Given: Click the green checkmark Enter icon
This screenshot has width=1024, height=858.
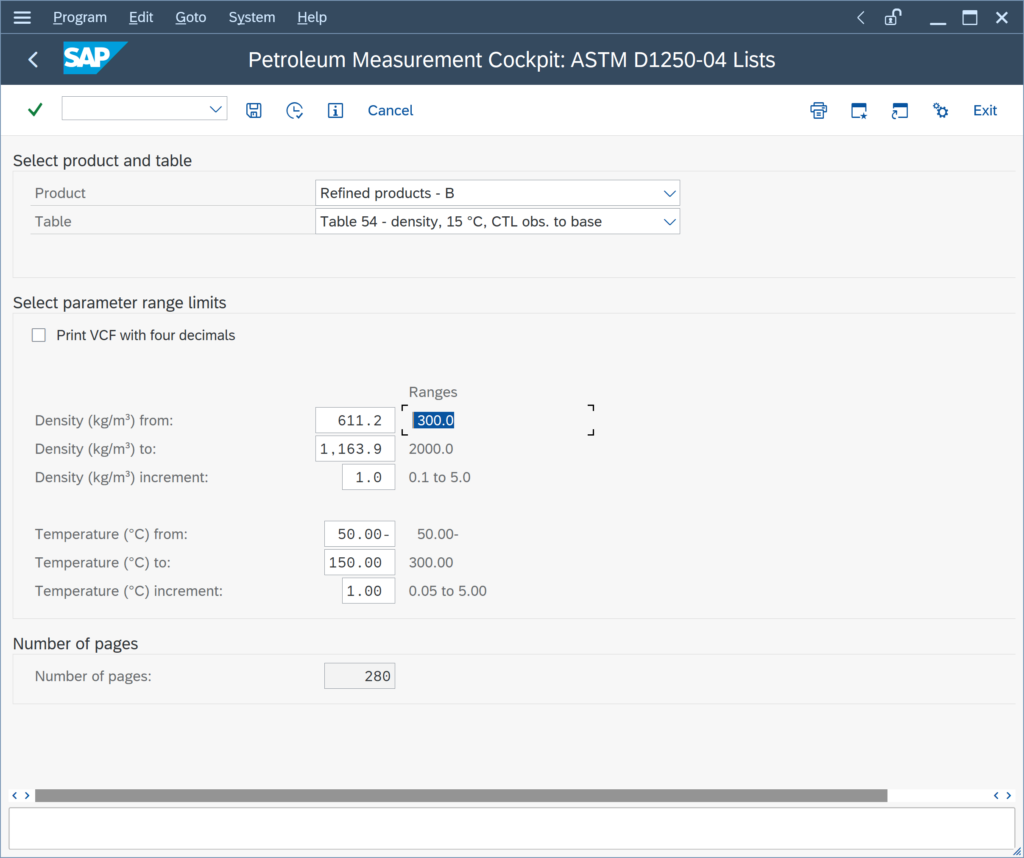Looking at the screenshot, I should coord(35,110).
